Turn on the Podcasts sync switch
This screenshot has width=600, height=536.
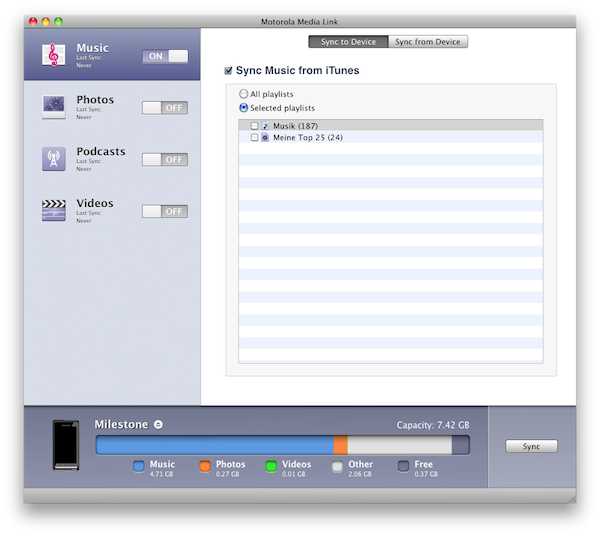coord(165,160)
